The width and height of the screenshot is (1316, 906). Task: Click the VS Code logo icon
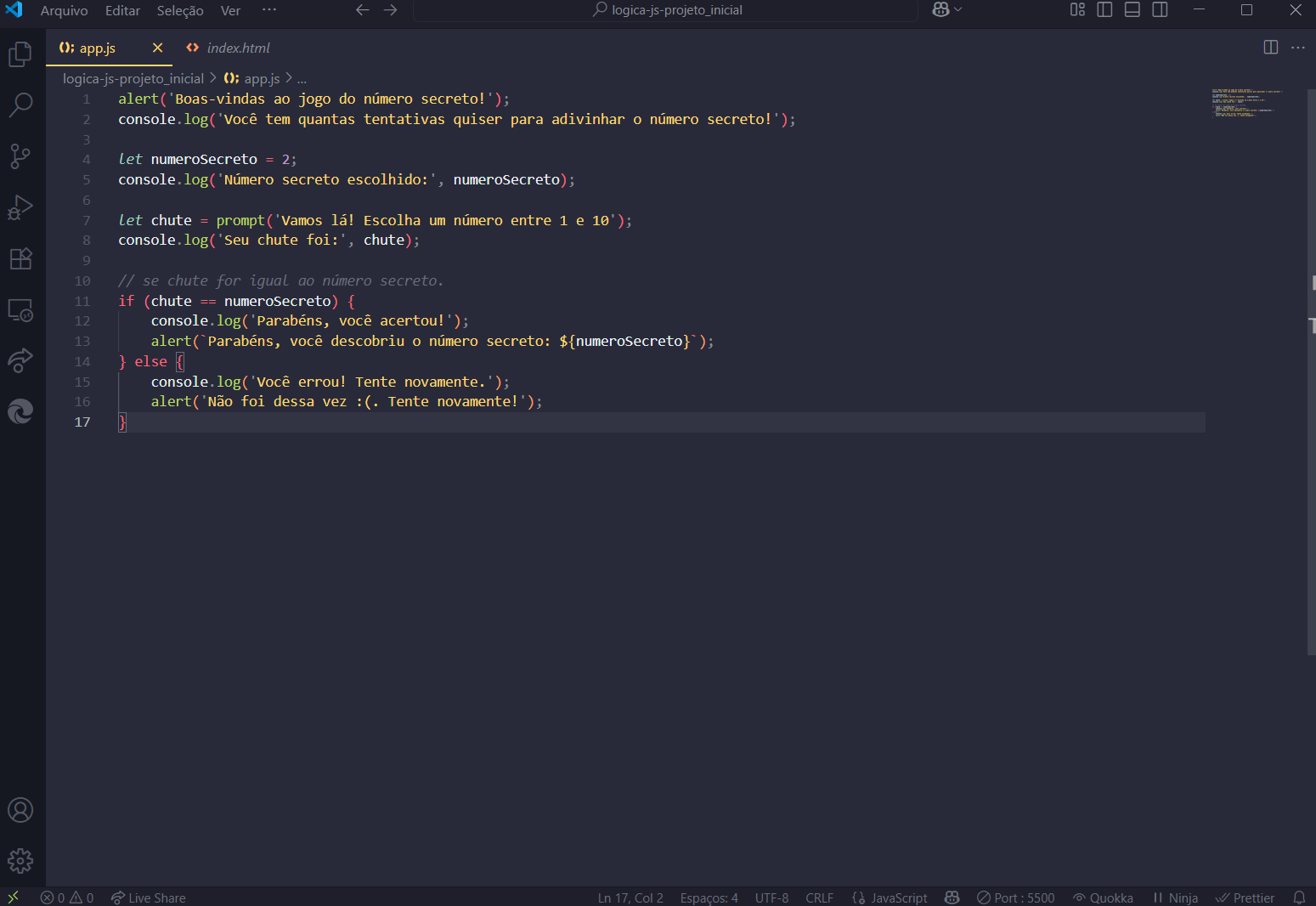point(14,10)
